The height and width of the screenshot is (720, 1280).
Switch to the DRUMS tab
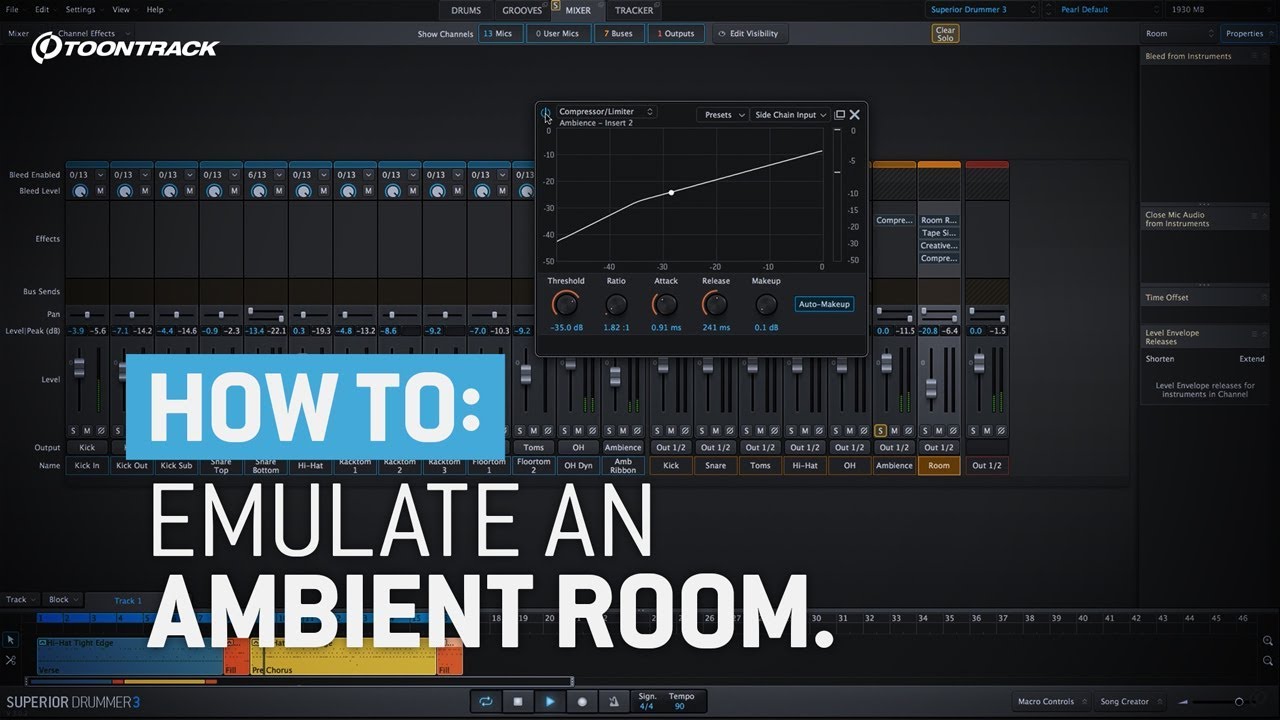point(466,10)
